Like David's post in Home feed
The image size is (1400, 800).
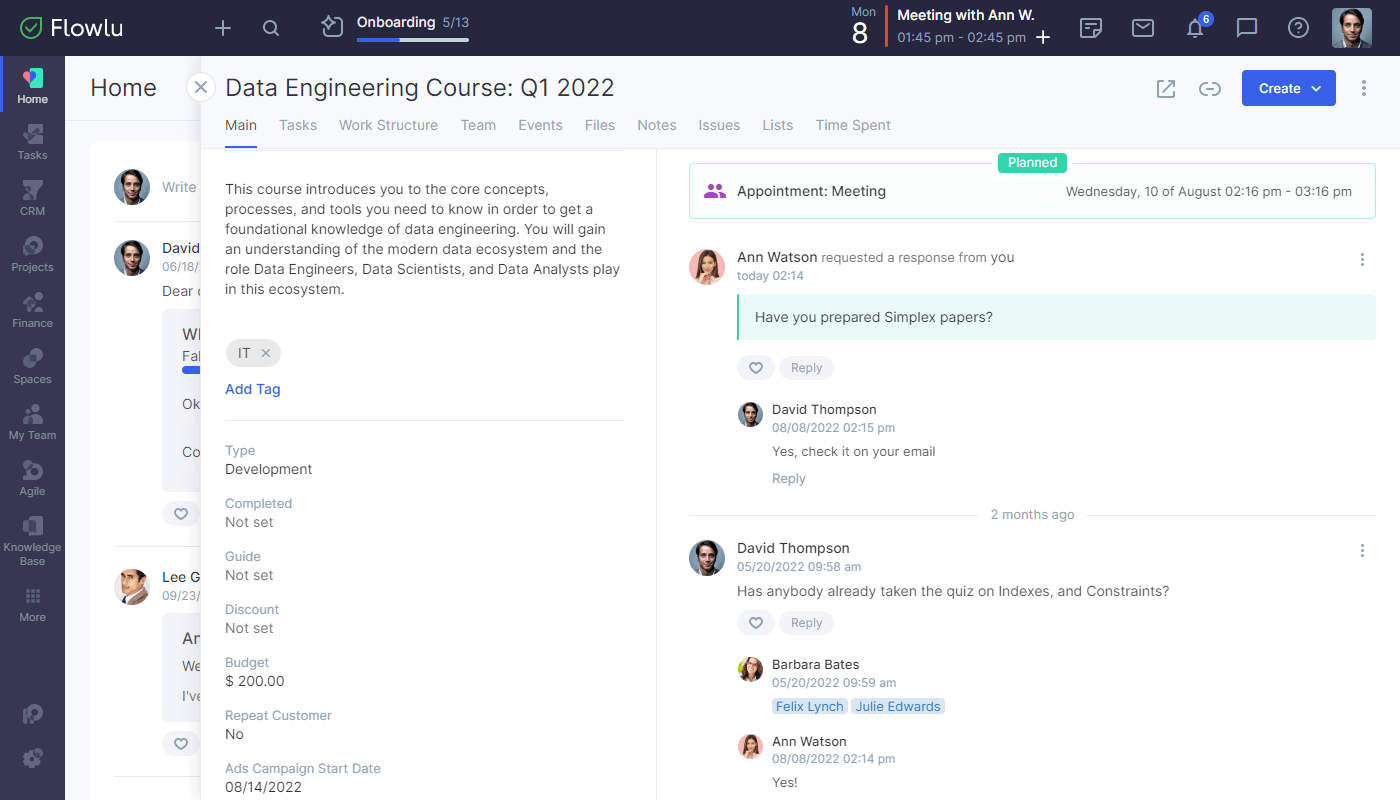(x=181, y=514)
